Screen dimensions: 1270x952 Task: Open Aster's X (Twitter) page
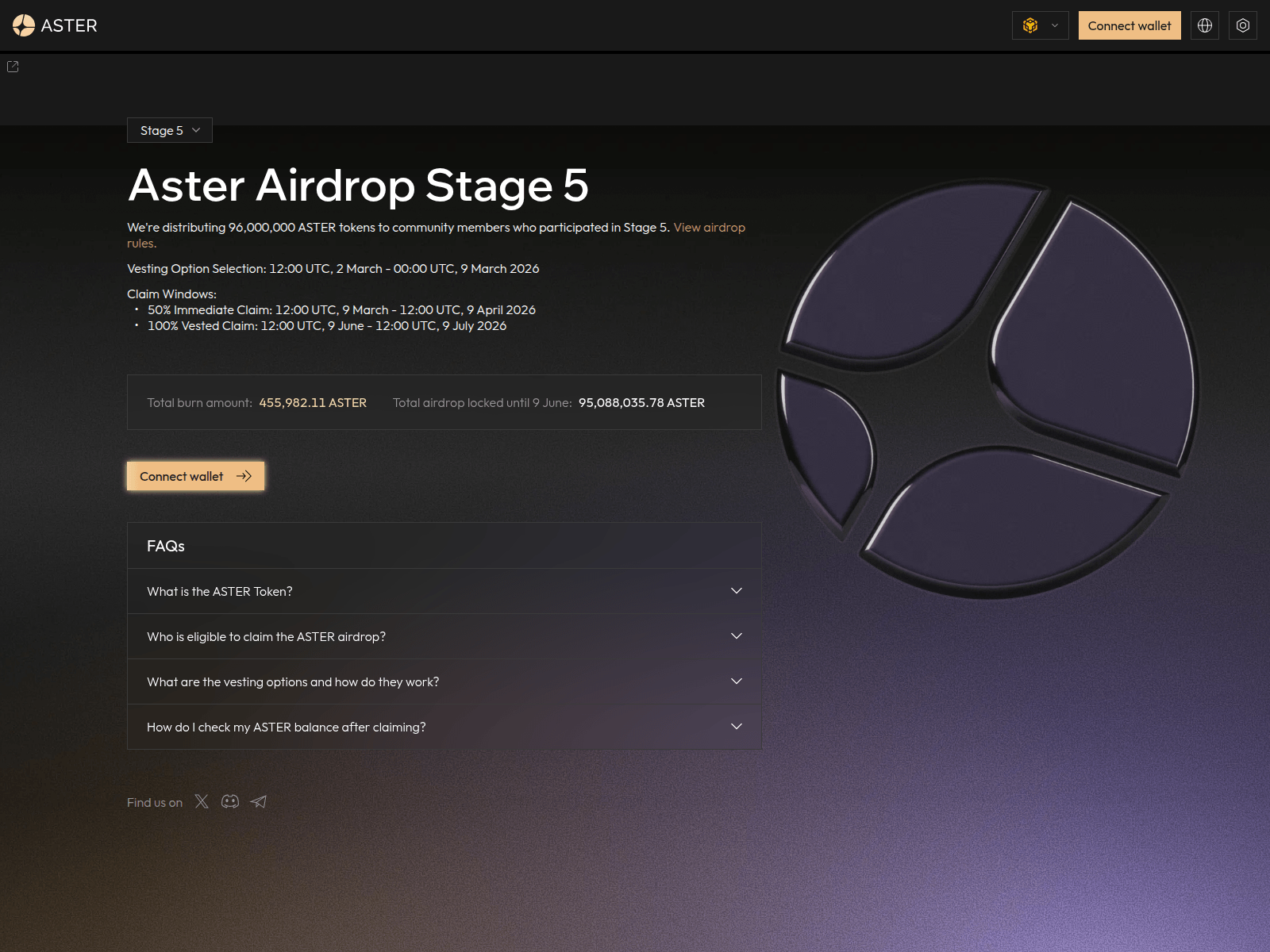pyautogui.click(x=202, y=801)
